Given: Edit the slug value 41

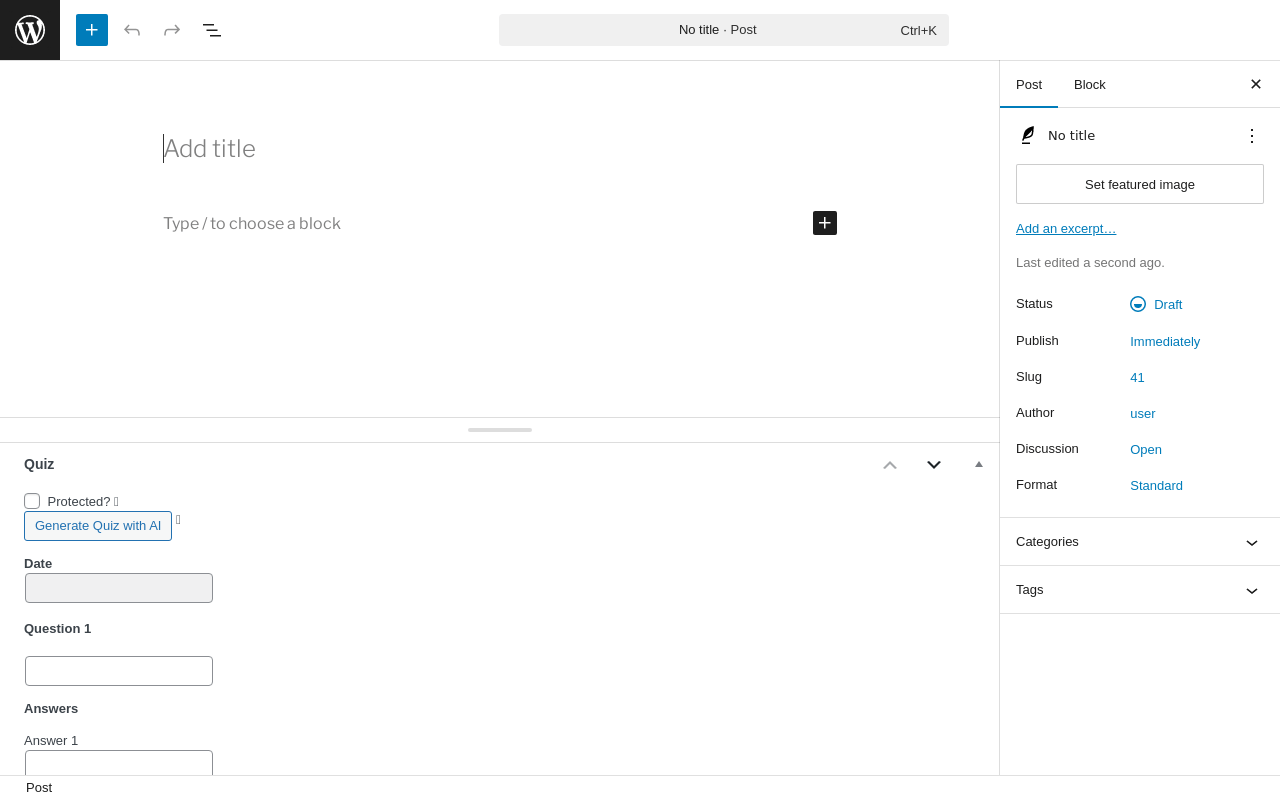Looking at the screenshot, I should pos(1137,377).
